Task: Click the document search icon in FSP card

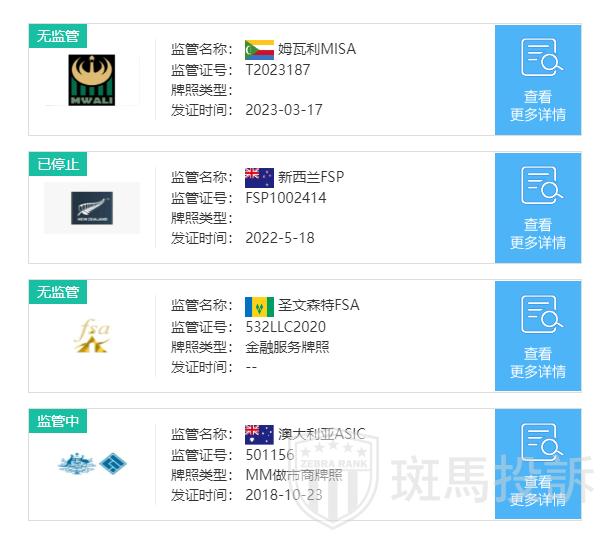Action: tap(538, 186)
